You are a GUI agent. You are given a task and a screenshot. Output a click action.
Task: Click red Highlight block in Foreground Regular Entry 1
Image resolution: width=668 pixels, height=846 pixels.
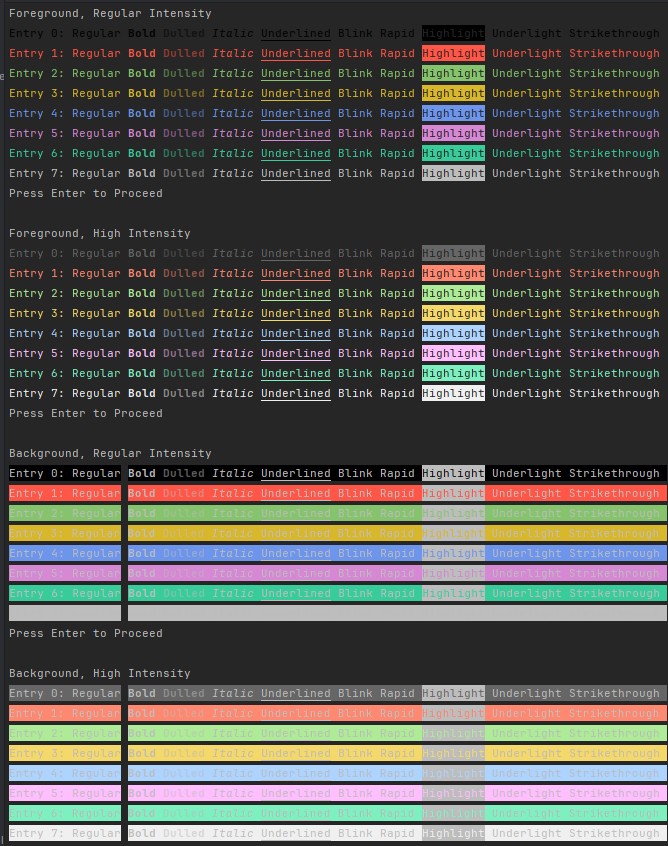(453, 54)
